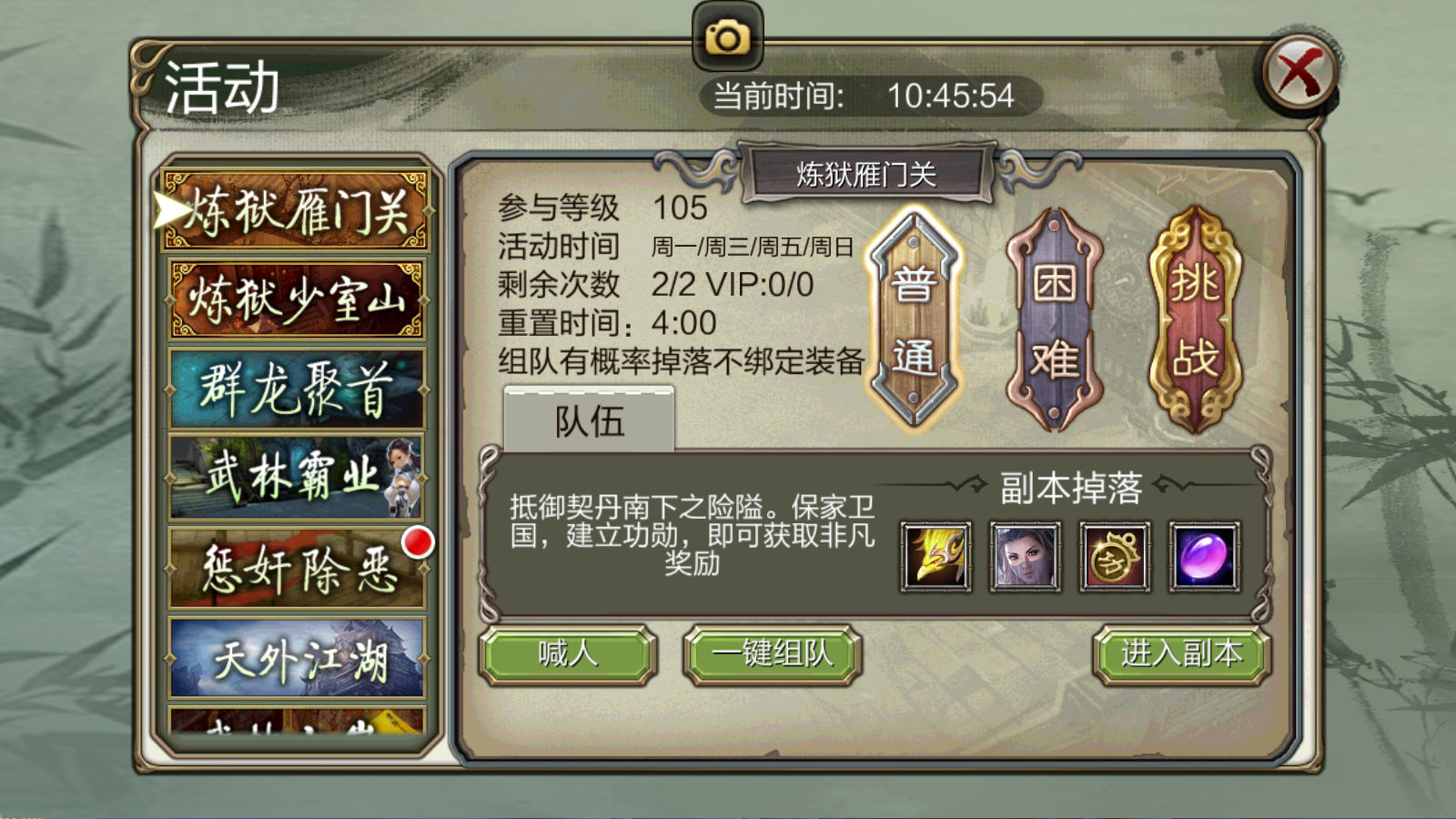This screenshot has width=1456, height=819.
Task: Click the 一键组队 button
Action: [772, 654]
